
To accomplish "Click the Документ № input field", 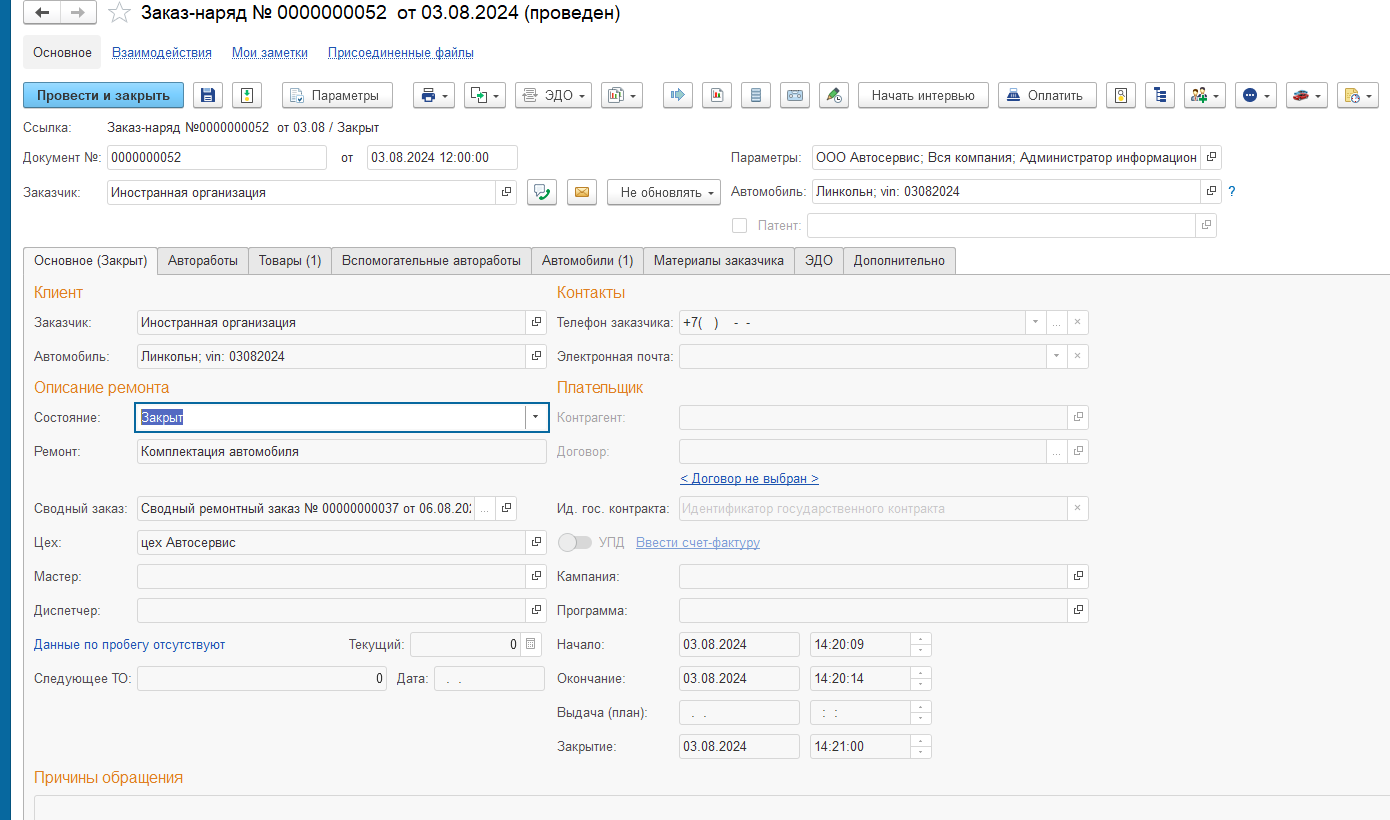I will (217, 157).
